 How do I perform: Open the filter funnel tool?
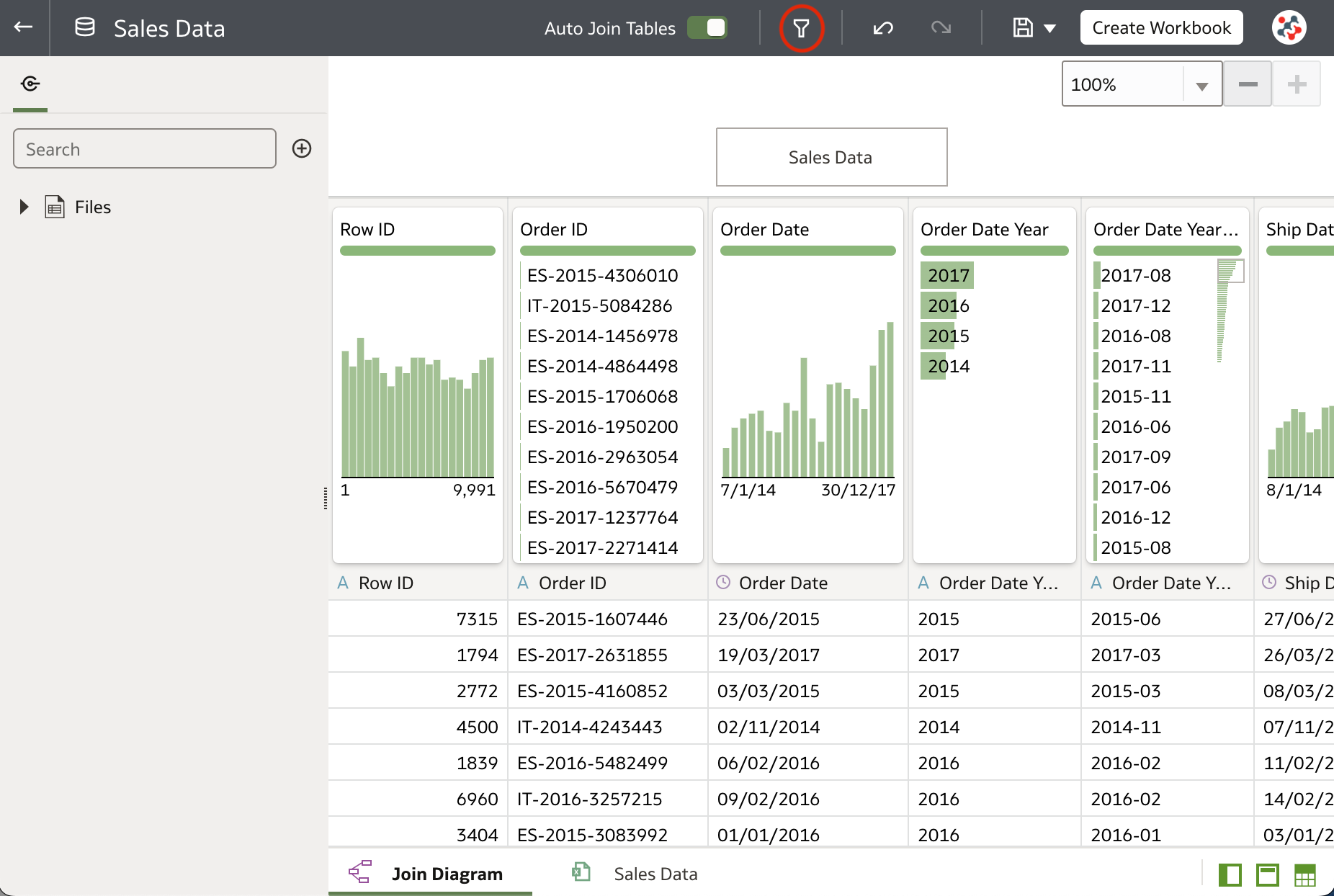(x=801, y=28)
